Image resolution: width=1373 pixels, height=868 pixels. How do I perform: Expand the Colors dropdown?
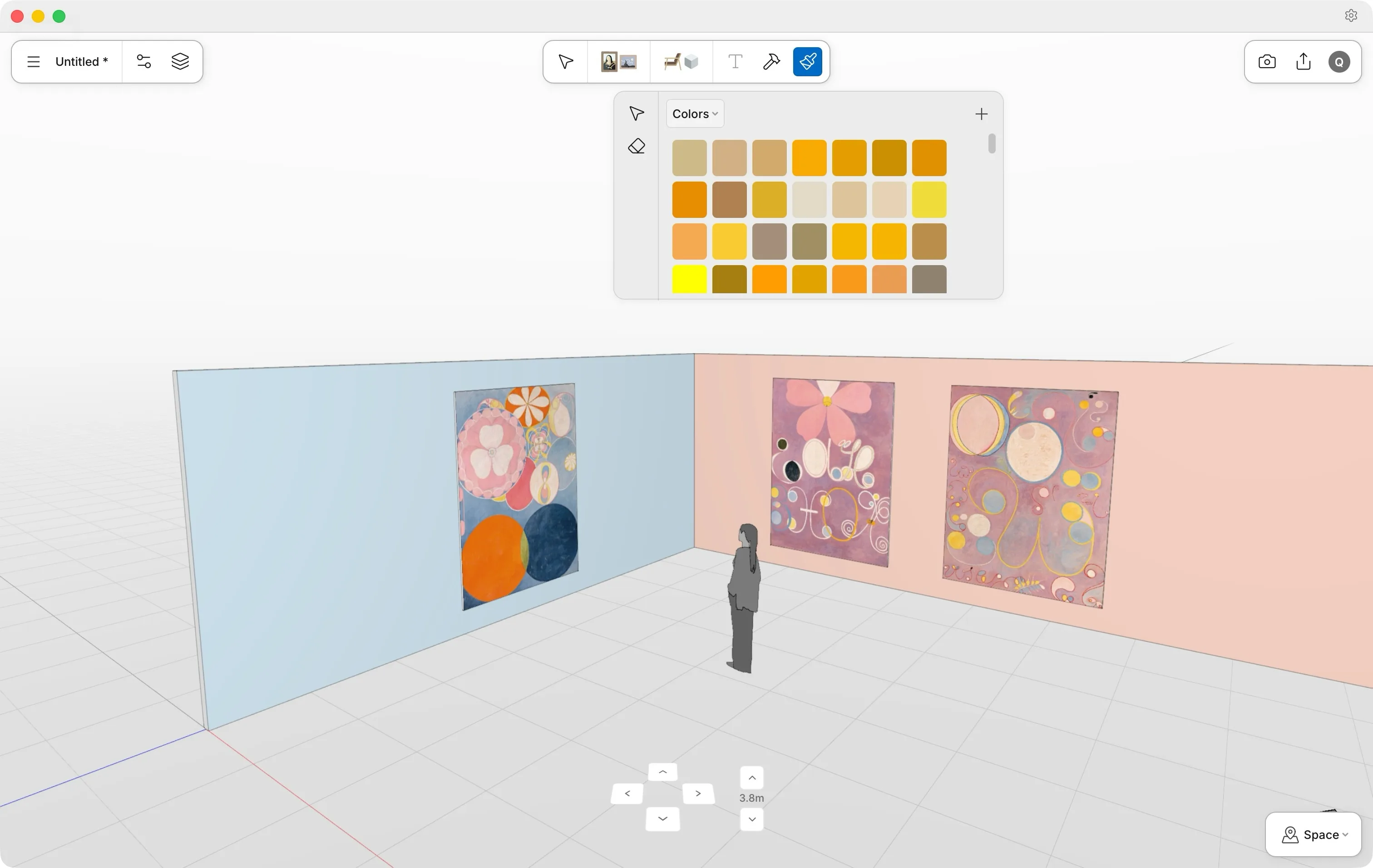695,114
